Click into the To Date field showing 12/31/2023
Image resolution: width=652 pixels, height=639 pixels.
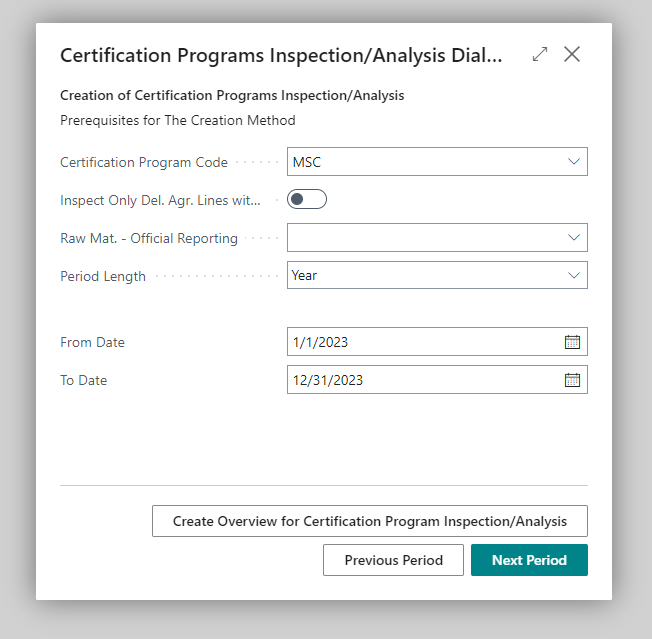click(420, 380)
